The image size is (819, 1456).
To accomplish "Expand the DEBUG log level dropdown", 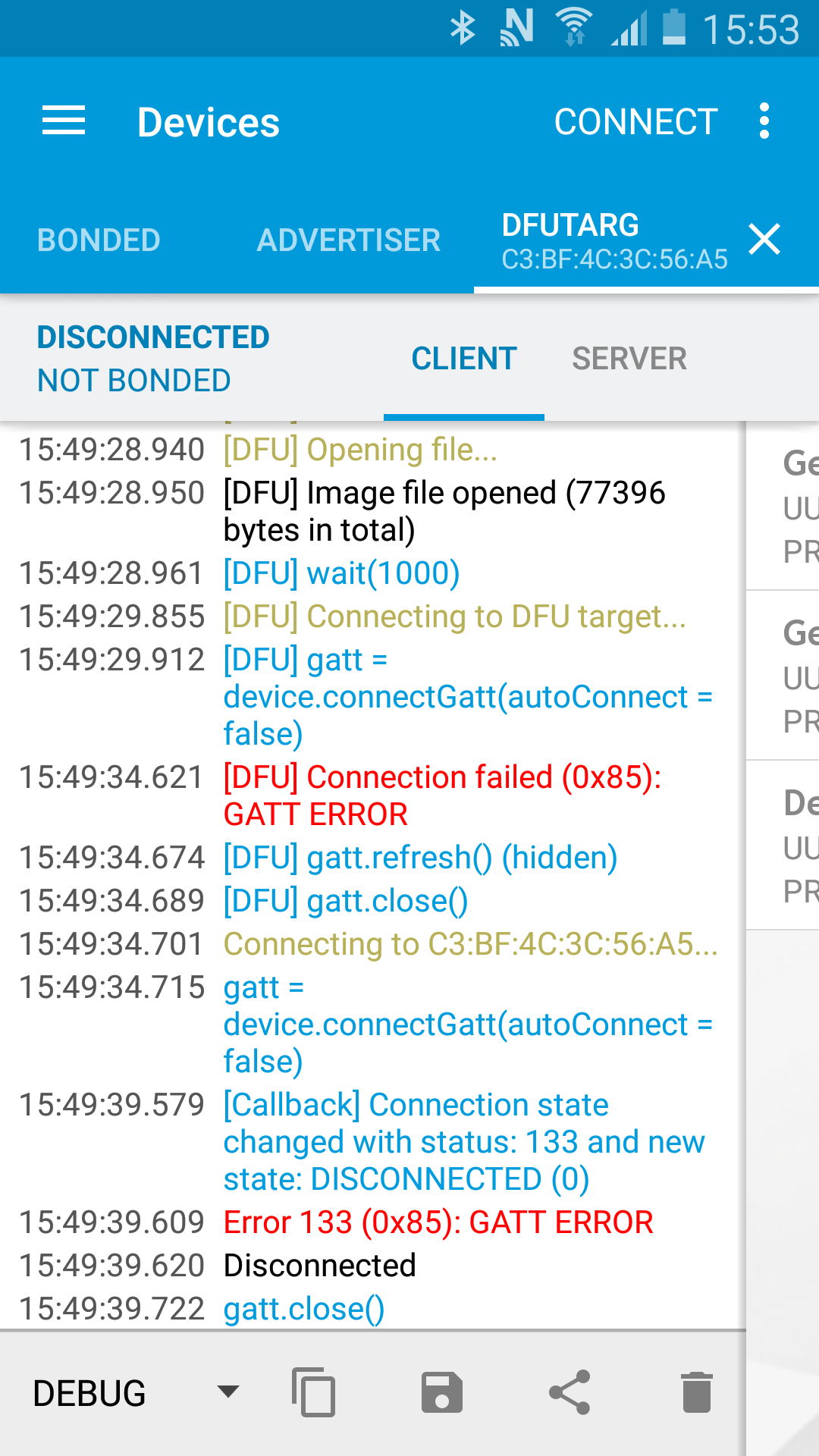I will coord(228,1392).
